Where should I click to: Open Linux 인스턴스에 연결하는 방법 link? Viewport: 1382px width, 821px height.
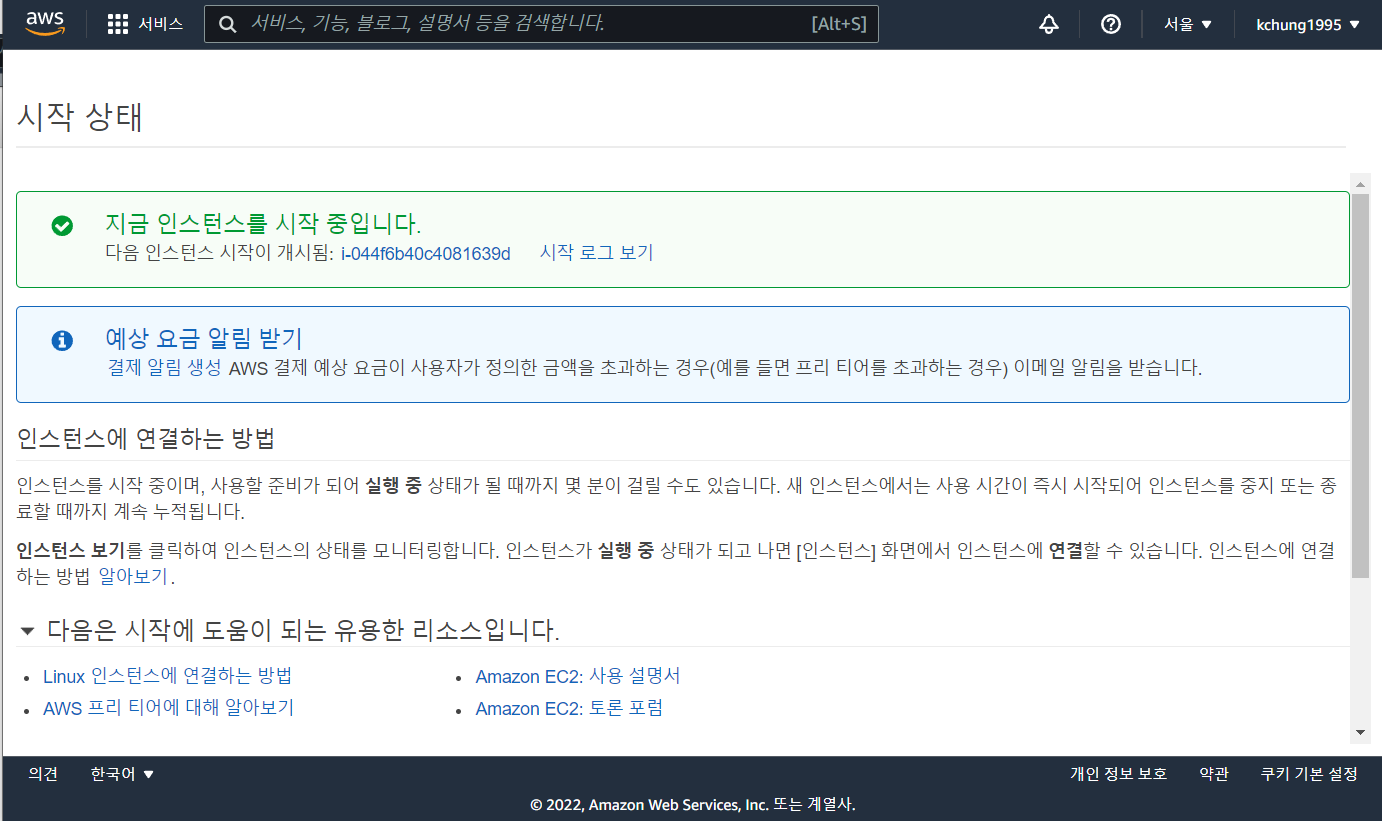point(168,676)
